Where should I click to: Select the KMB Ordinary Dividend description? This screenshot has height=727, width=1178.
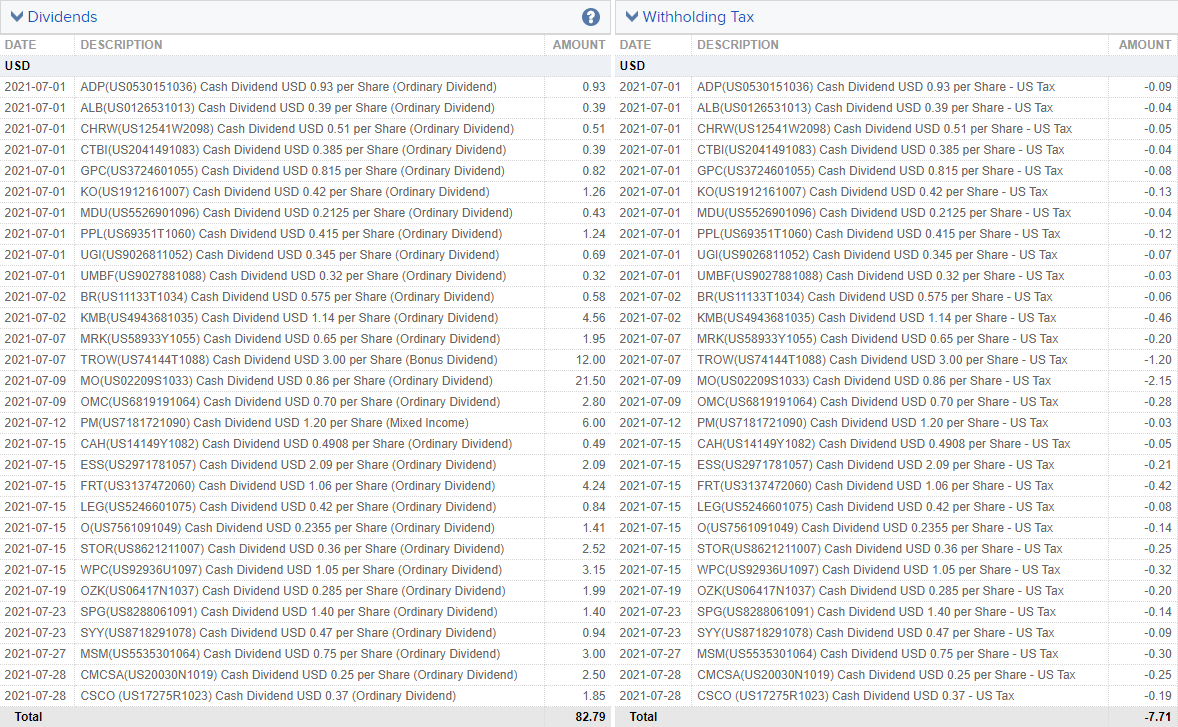(289, 318)
